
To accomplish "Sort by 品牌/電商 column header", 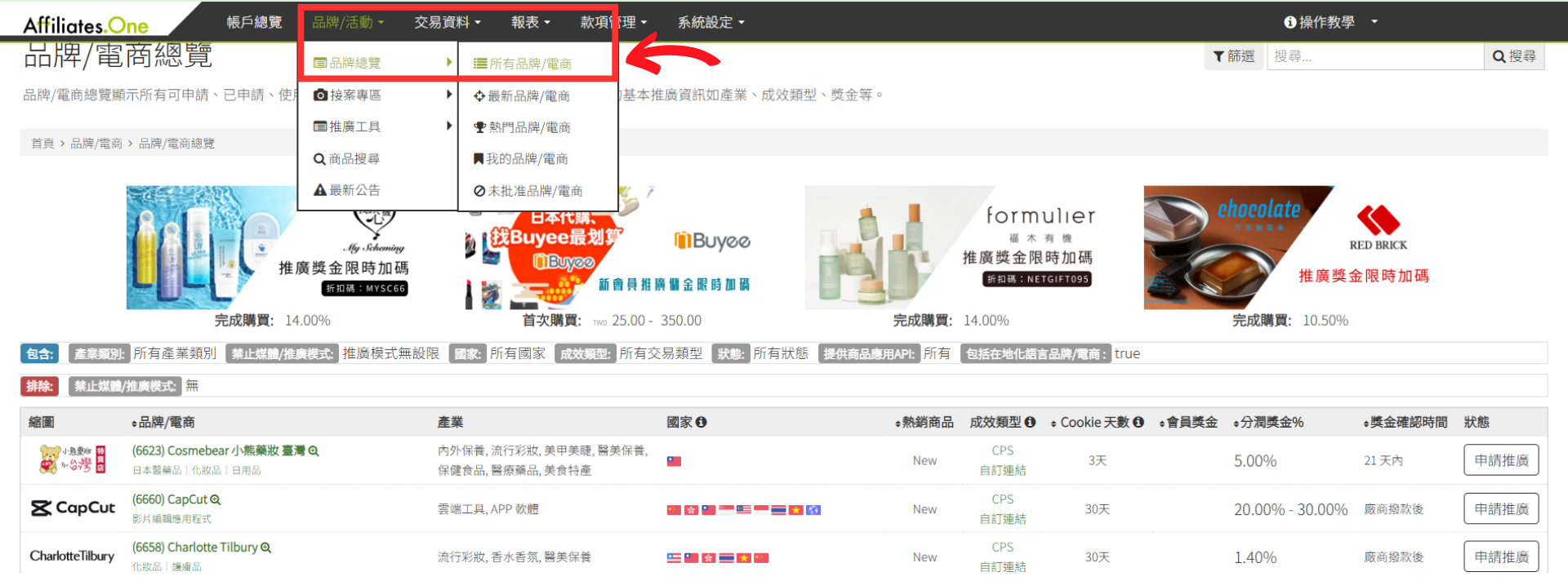I will 163,423.
